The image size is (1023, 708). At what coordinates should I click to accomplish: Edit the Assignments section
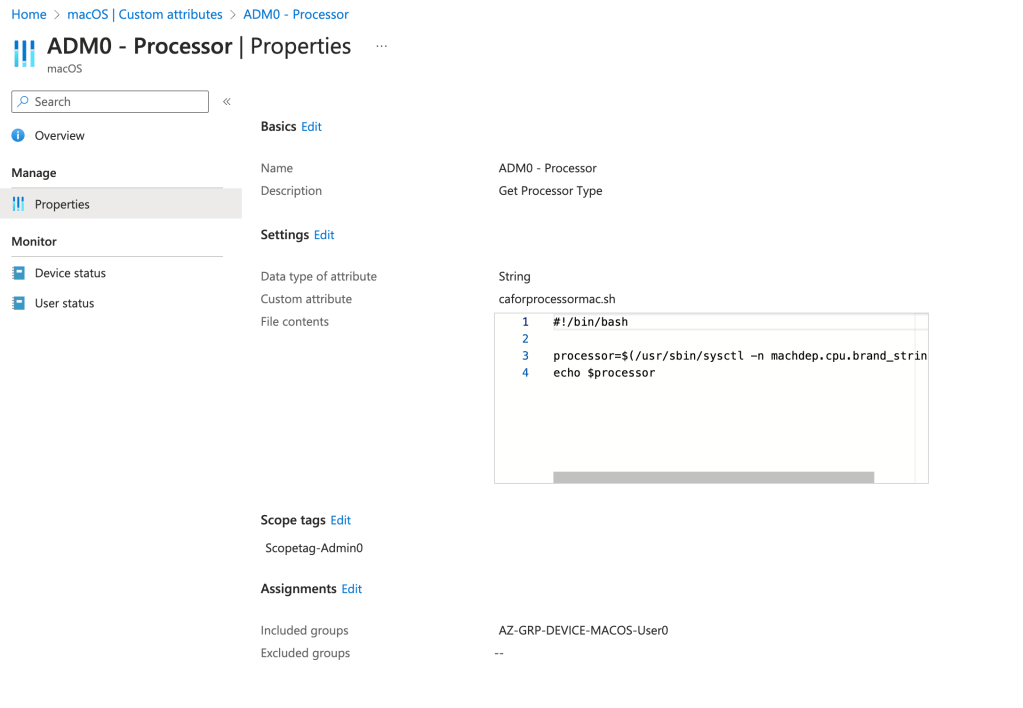pos(351,589)
